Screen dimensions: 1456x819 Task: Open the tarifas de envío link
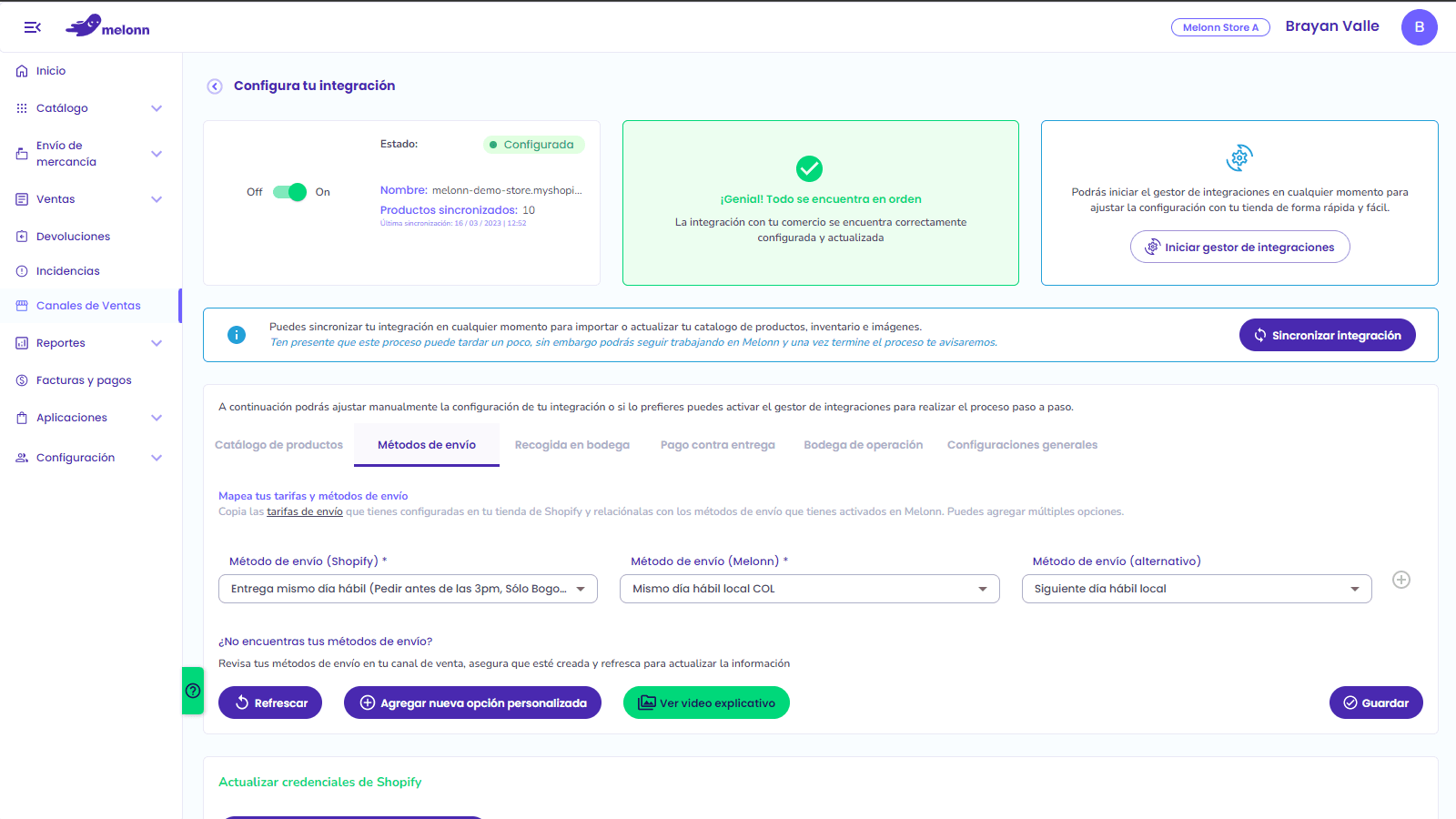(305, 511)
